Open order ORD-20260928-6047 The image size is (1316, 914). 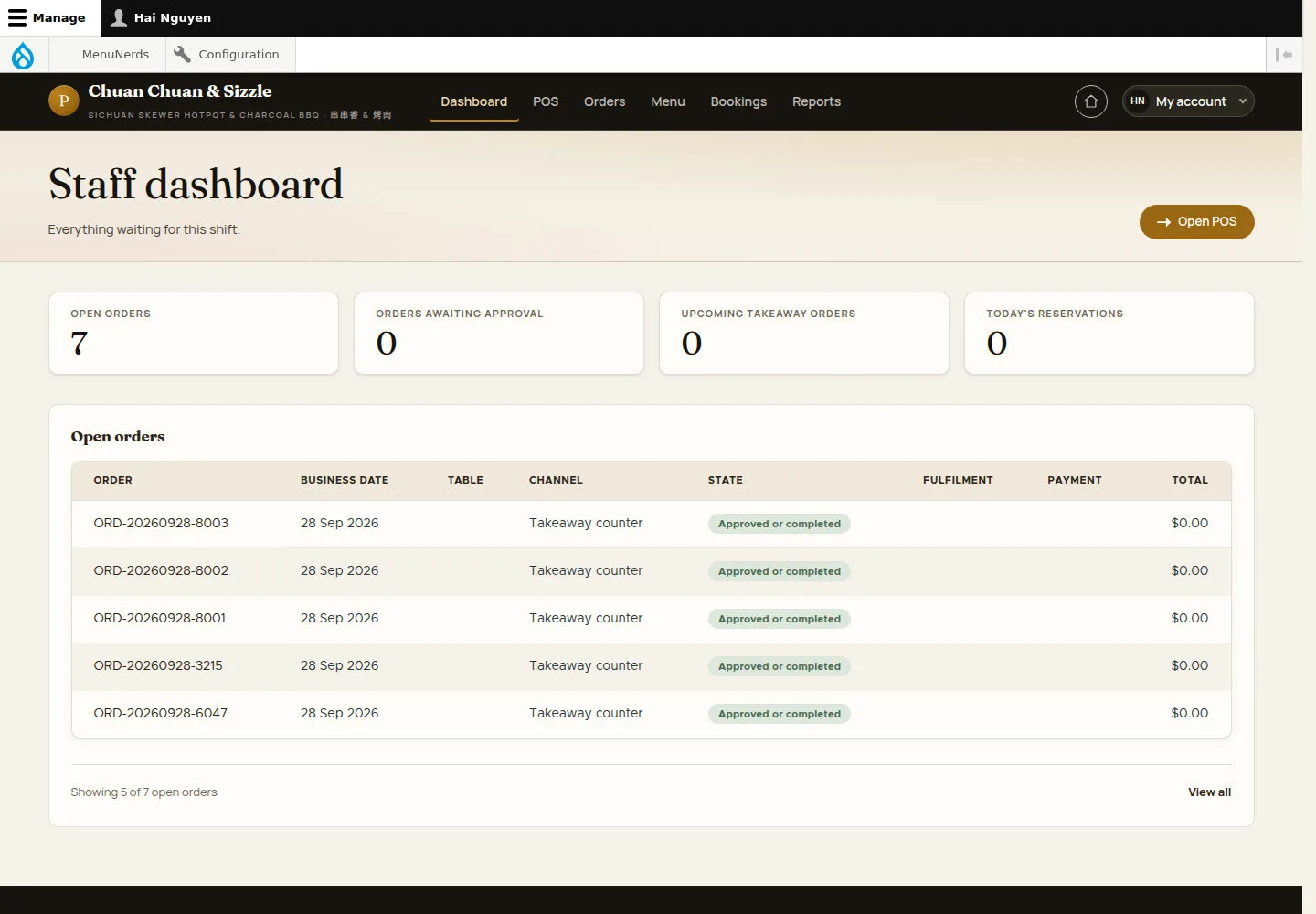point(161,713)
